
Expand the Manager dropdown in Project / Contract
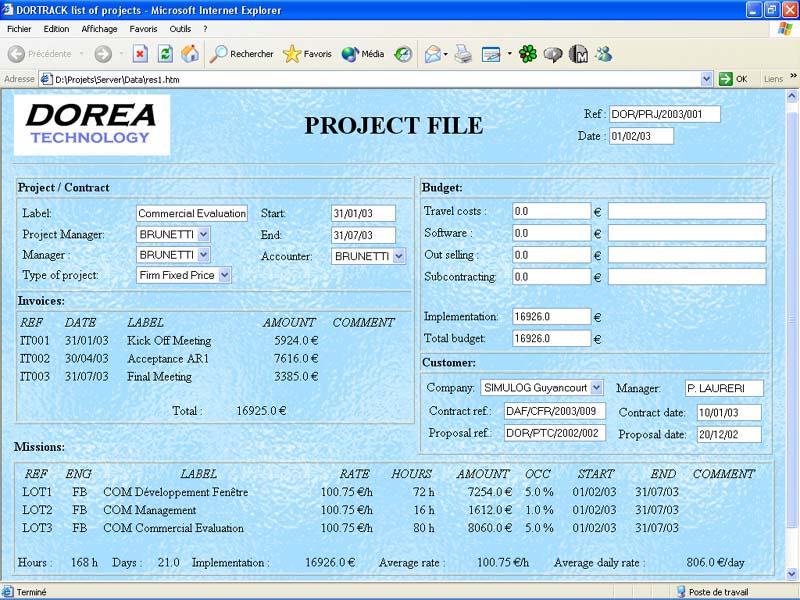[203, 255]
